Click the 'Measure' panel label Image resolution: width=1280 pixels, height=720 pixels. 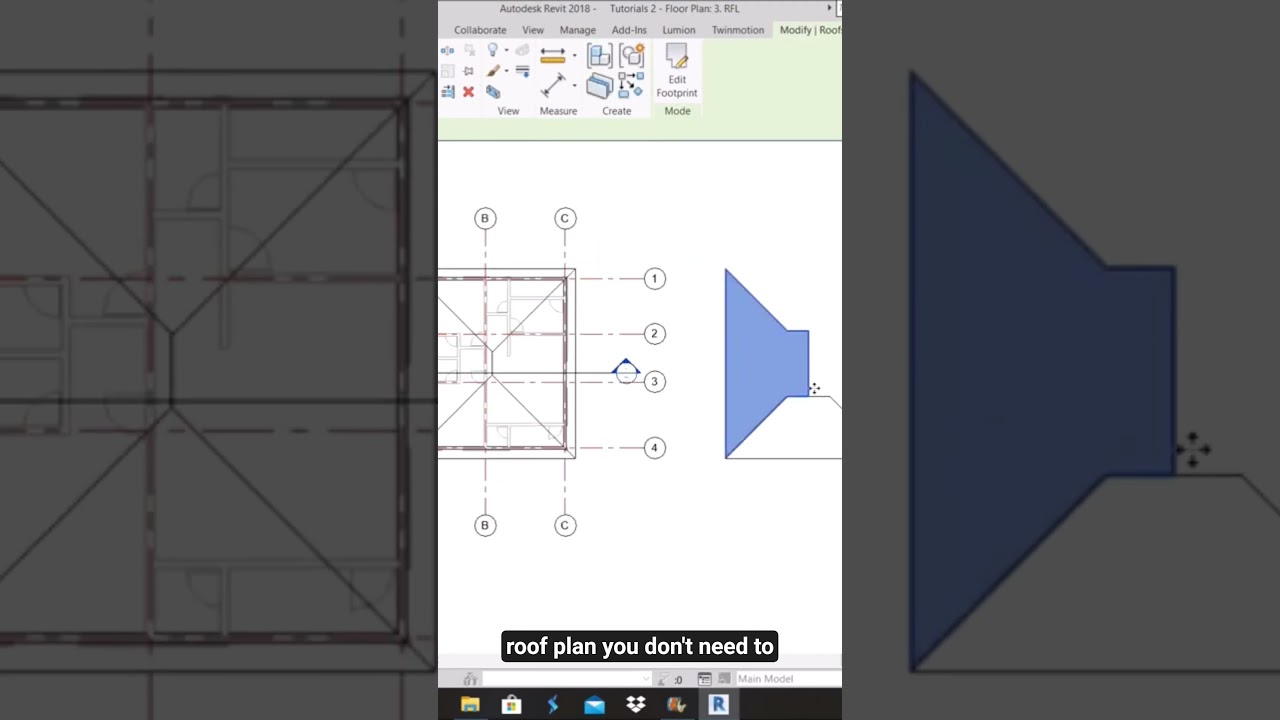[558, 111]
